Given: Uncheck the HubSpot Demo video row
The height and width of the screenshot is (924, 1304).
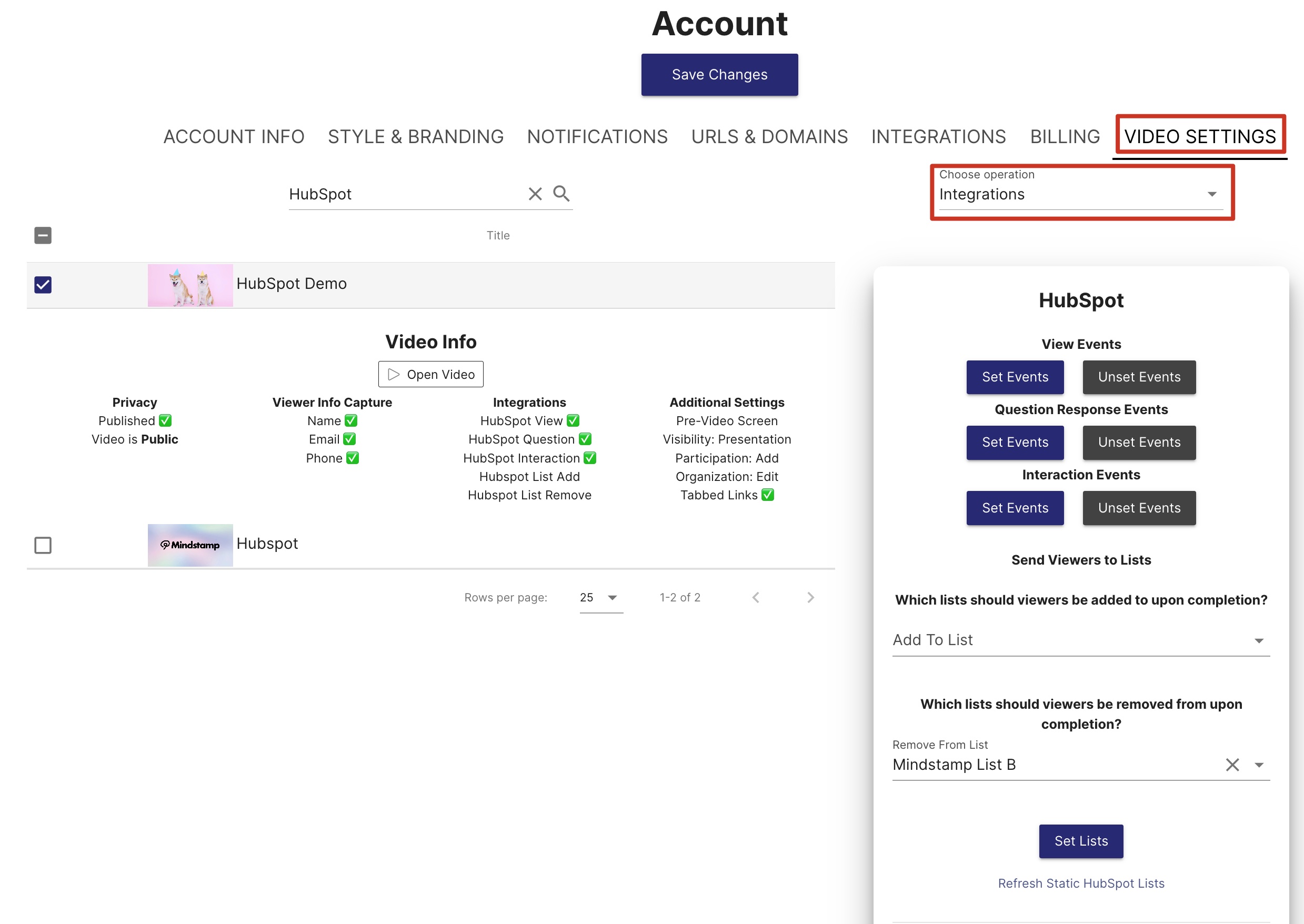Looking at the screenshot, I should tap(43, 285).
